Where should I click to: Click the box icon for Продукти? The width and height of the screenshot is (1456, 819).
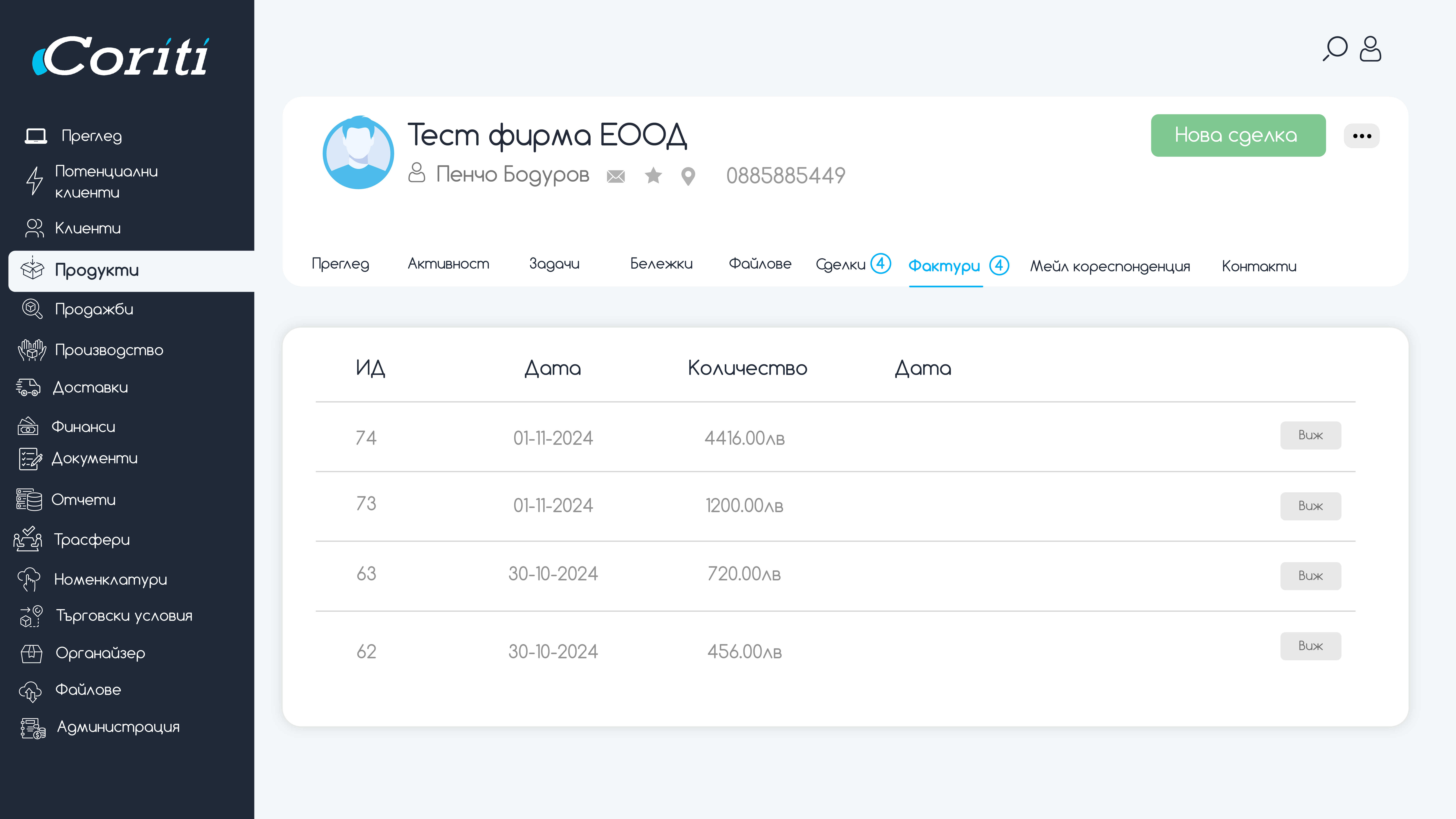point(32,268)
